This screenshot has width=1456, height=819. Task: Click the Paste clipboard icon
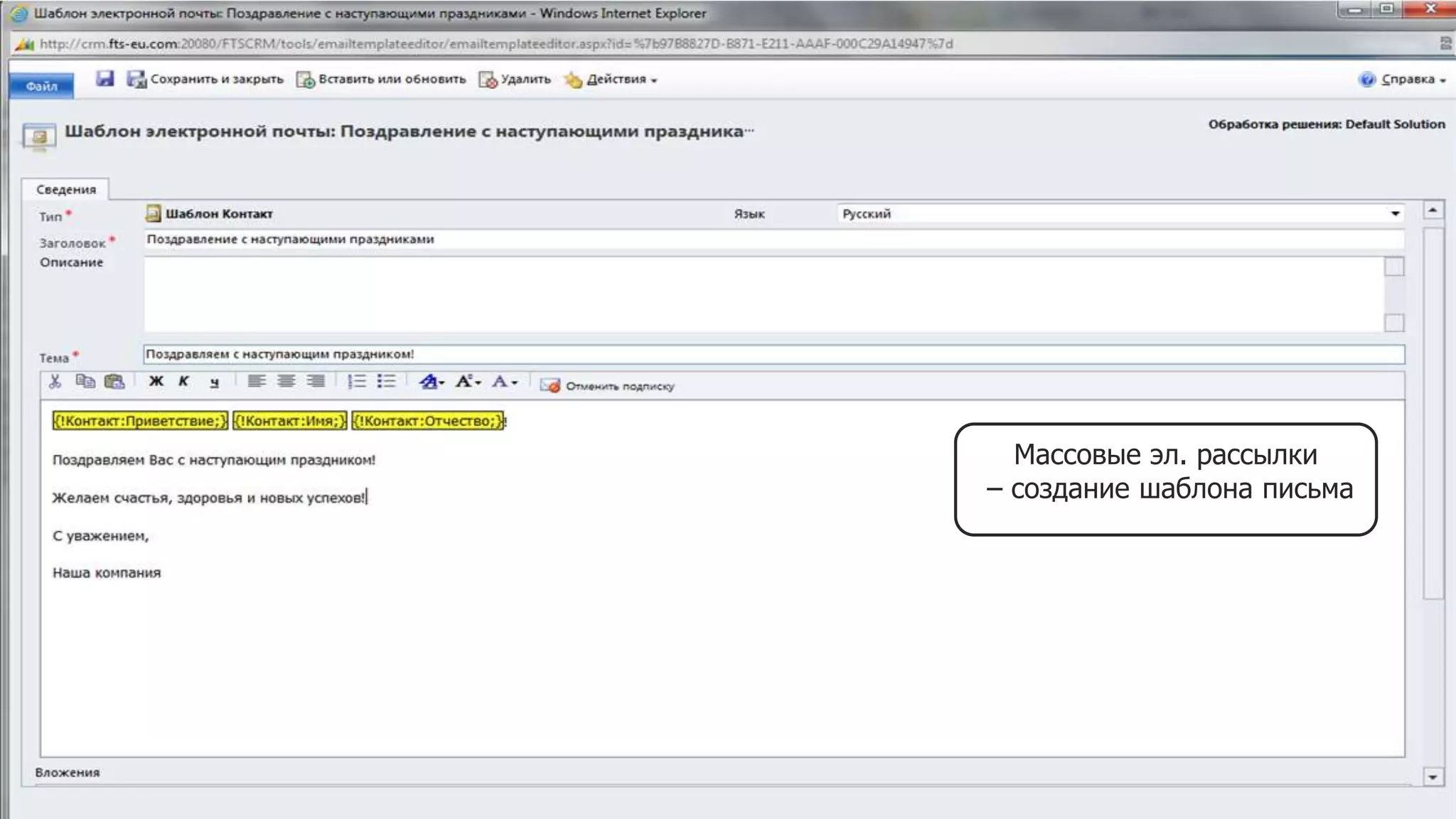click(114, 382)
